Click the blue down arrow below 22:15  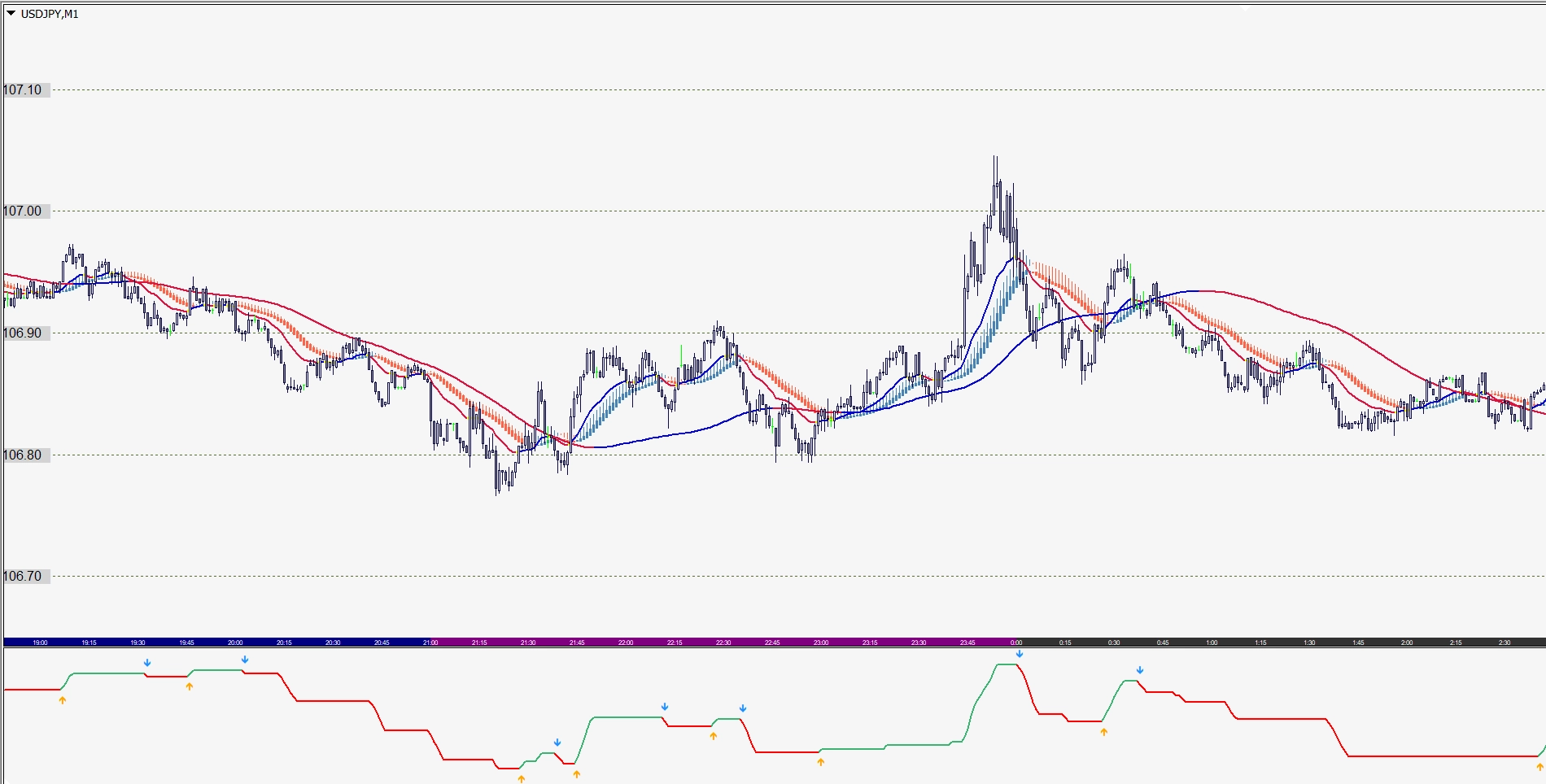[665, 707]
